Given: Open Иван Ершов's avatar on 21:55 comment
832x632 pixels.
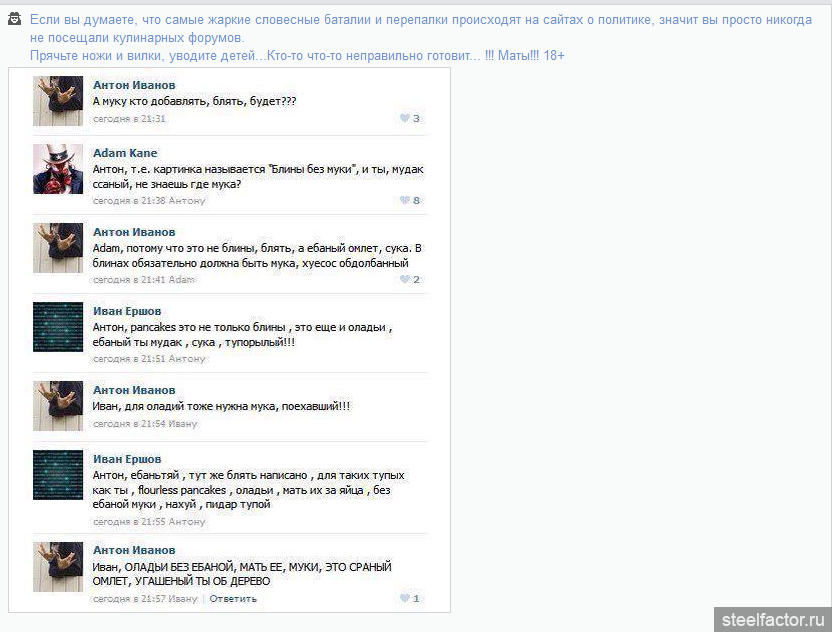Looking at the screenshot, I should coord(58,475).
